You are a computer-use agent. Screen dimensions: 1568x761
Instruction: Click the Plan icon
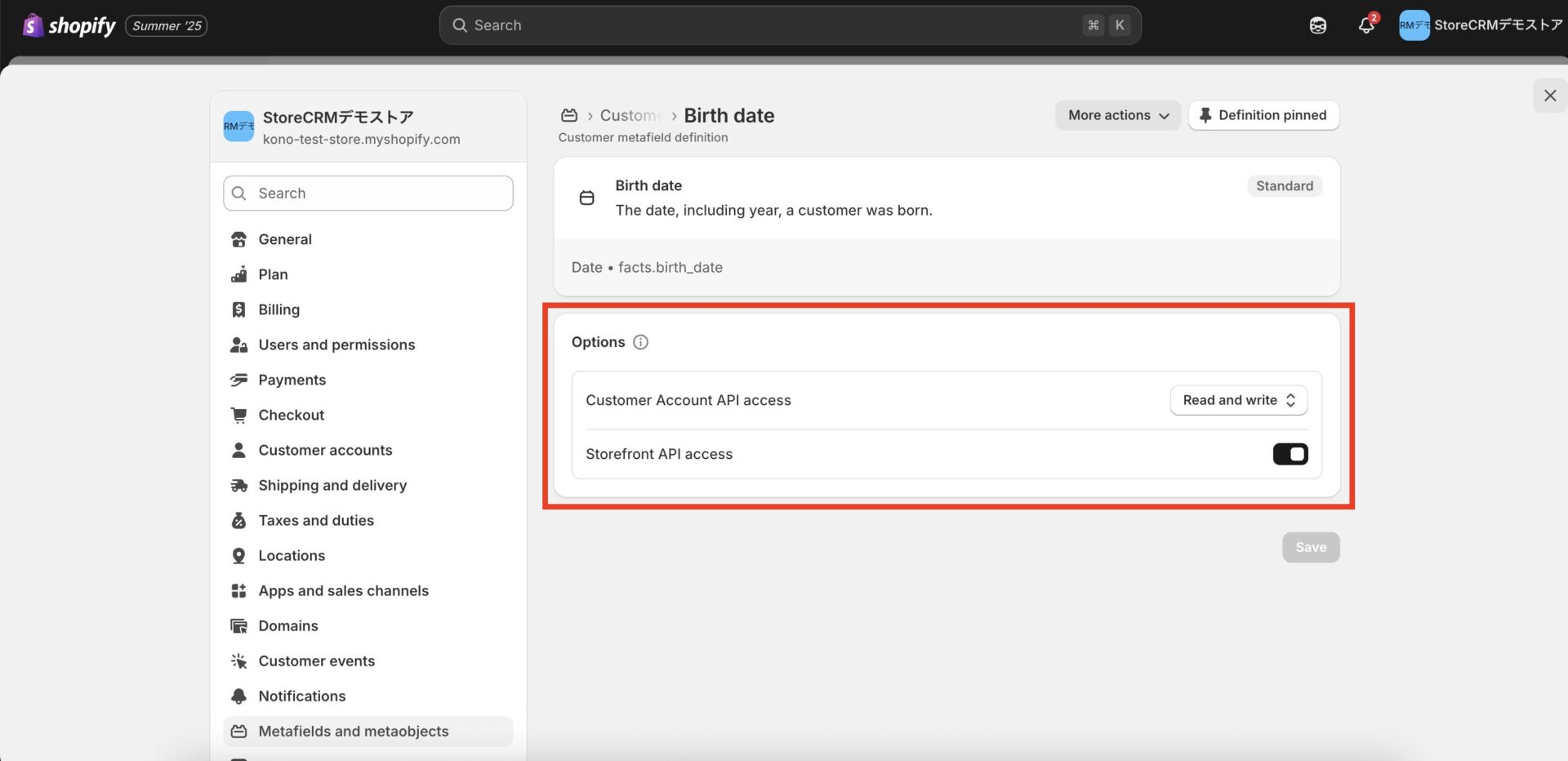pyautogui.click(x=238, y=274)
